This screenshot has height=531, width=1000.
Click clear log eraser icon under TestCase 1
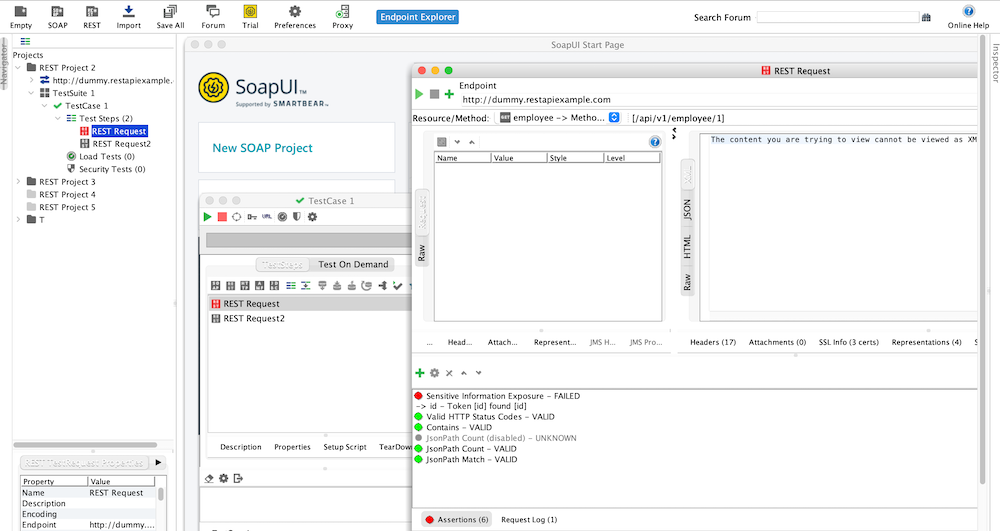(209, 478)
